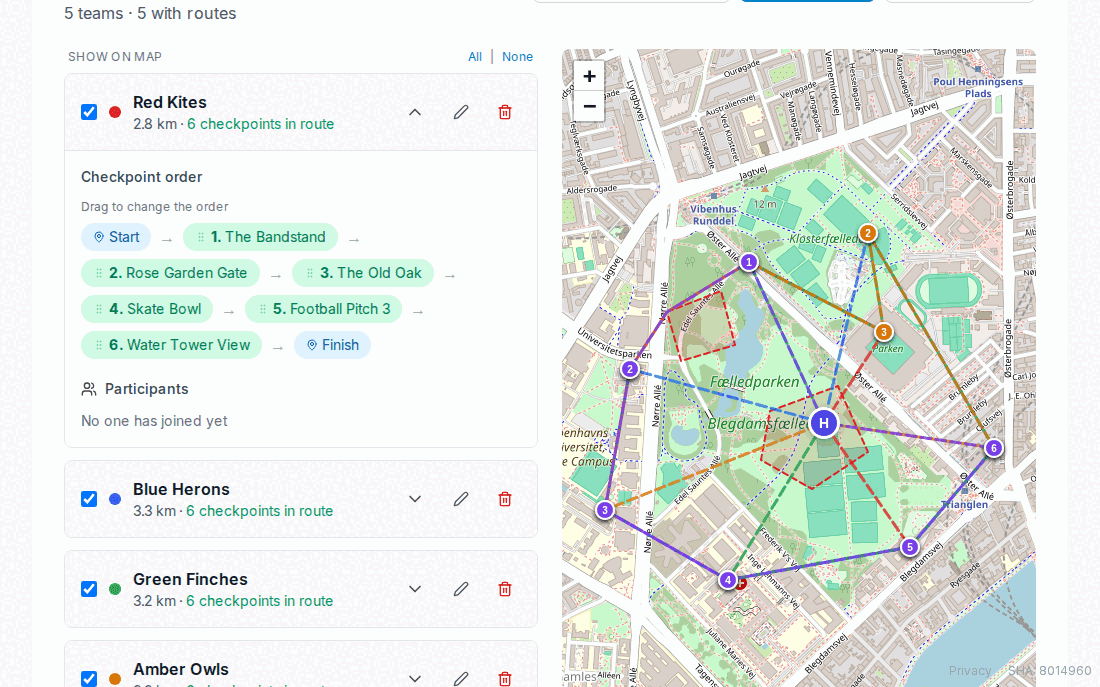Edit the Green Finches team
Screen dimensions: 1100x687
click(x=461, y=589)
